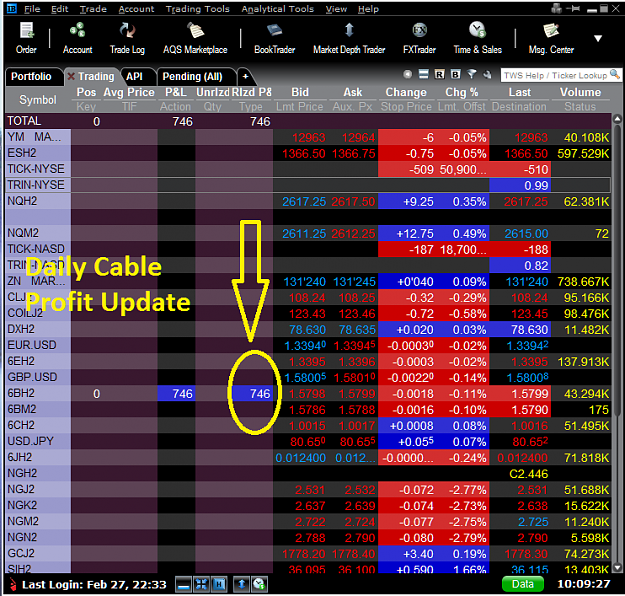The height and width of the screenshot is (596, 625).
Task: Click the R icon in page toolbar
Action: coord(439,74)
